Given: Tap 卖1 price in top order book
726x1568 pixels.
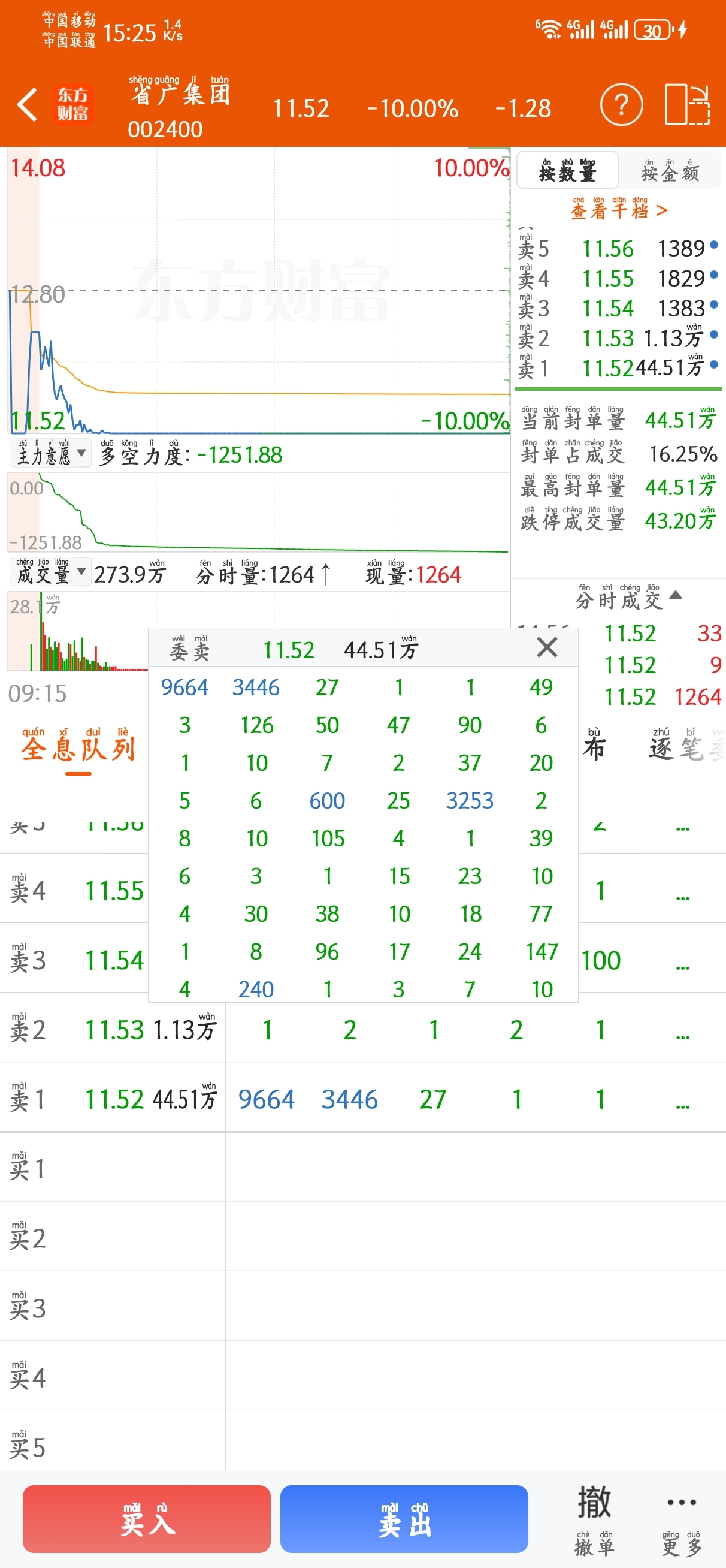Looking at the screenshot, I should (x=608, y=368).
